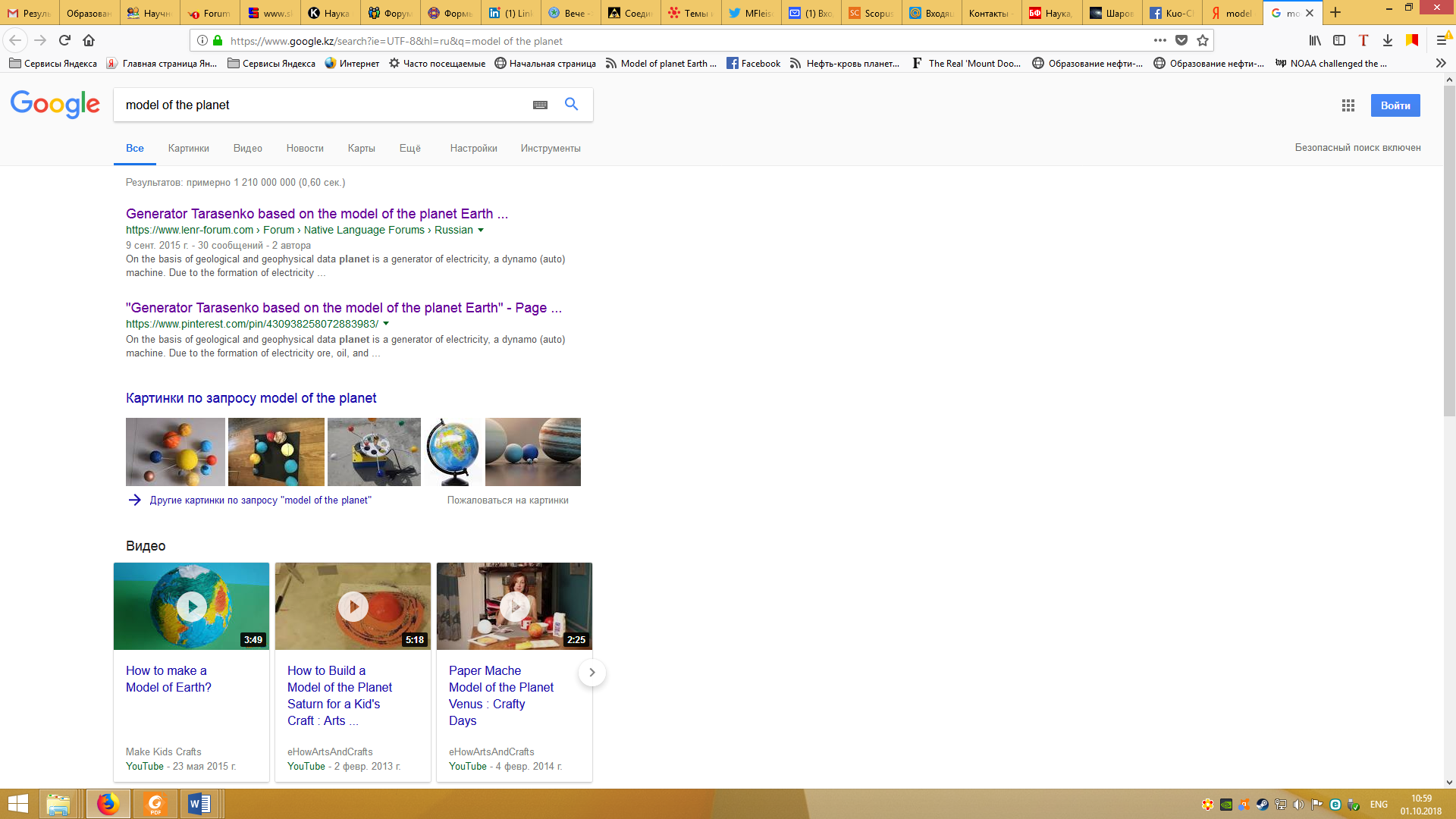Image resolution: width=1456 pixels, height=819 pixels.
Task: Switch to the Картинки search tab
Action: pos(188,149)
